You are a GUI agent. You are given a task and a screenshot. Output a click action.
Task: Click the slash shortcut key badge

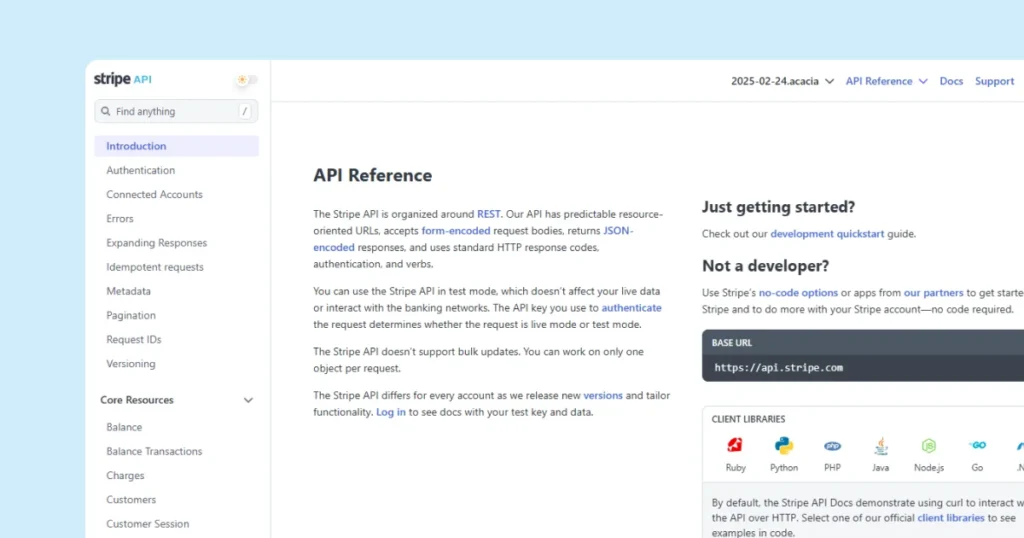[x=245, y=112]
